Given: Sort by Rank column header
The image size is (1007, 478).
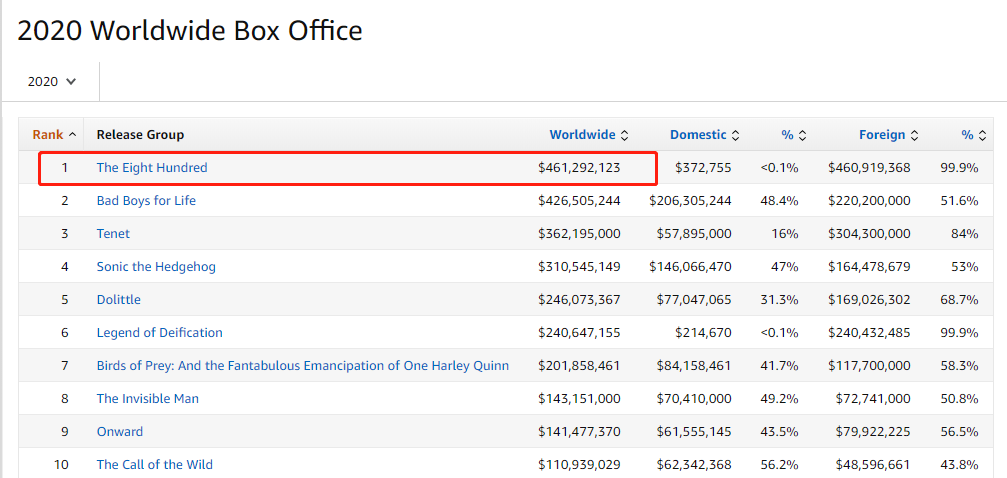Looking at the screenshot, I should pos(55,135).
